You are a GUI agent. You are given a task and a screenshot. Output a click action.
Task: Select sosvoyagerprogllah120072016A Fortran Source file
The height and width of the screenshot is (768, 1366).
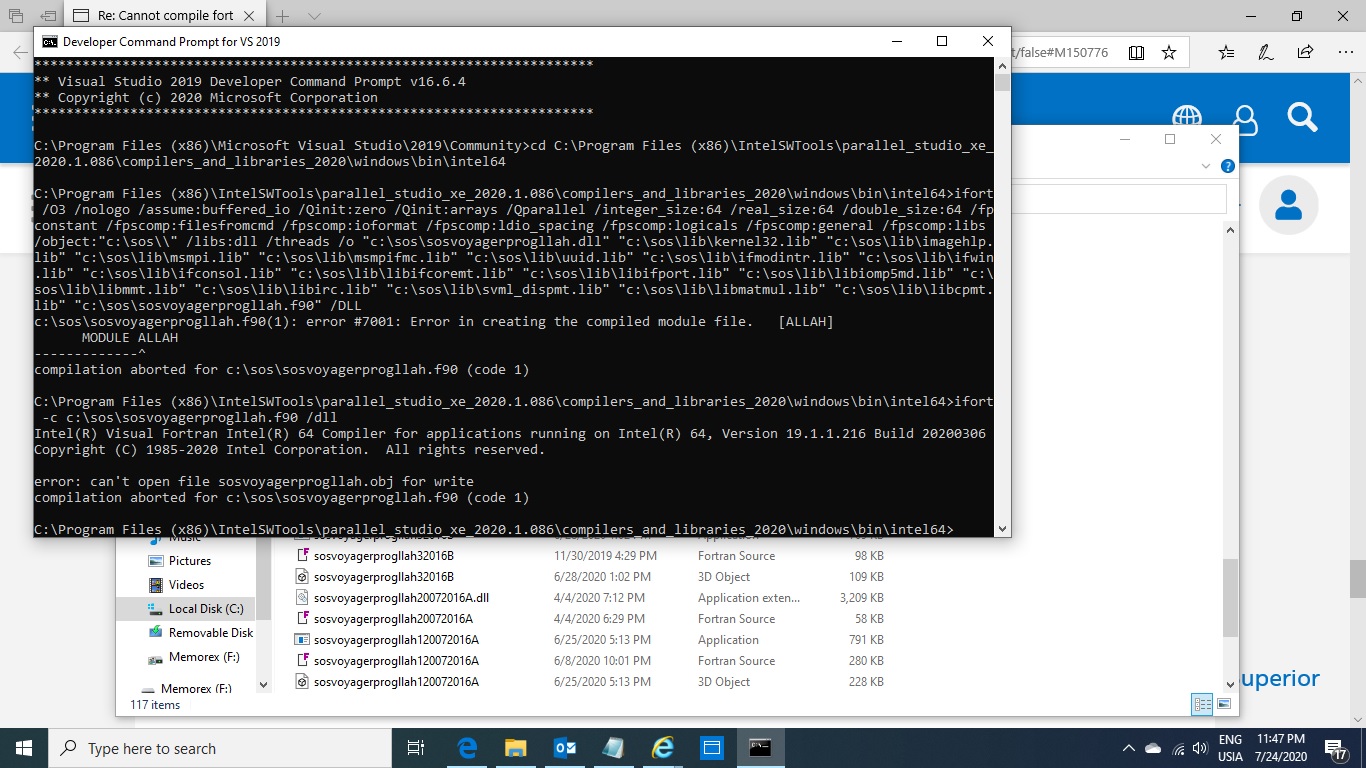pos(396,661)
